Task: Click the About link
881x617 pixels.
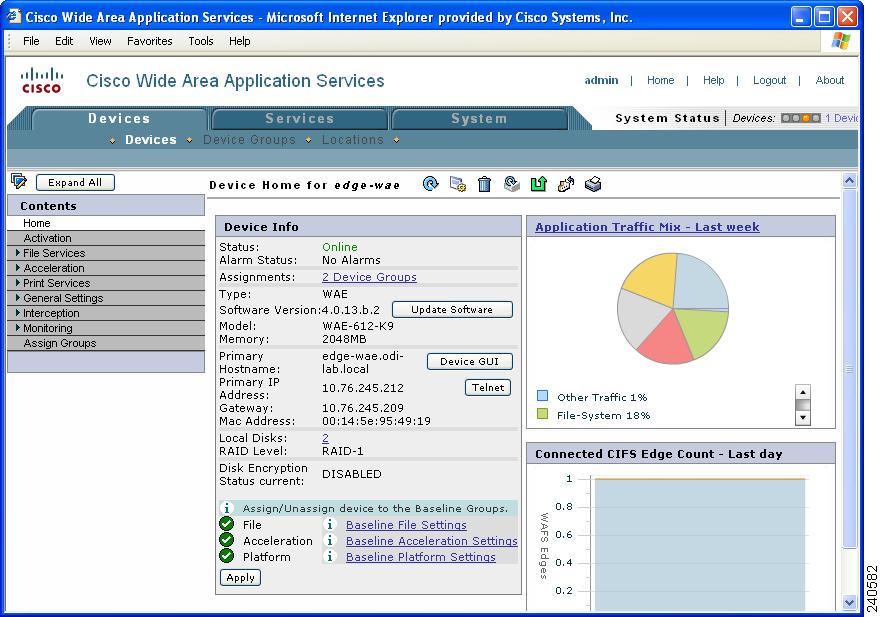Action: pyautogui.click(x=830, y=80)
